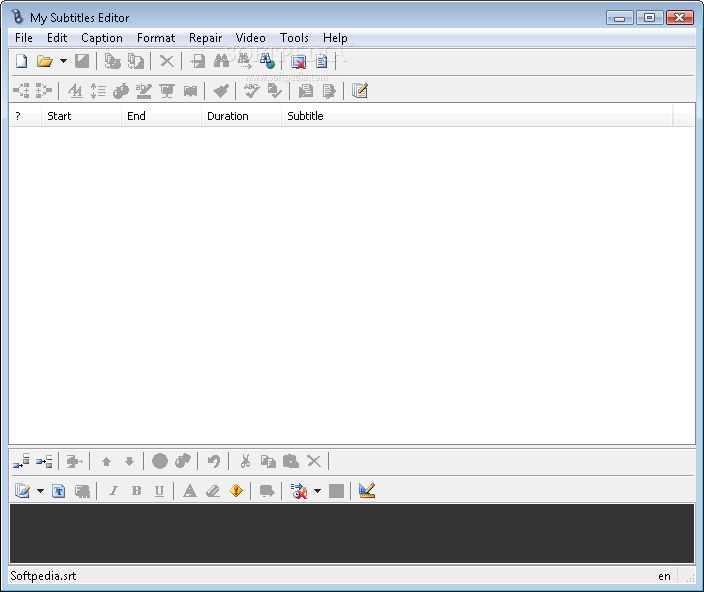The width and height of the screenshot is (704, 592).
Task: Expand the Open folder dropdown arrow
Action: click(63, 61)
